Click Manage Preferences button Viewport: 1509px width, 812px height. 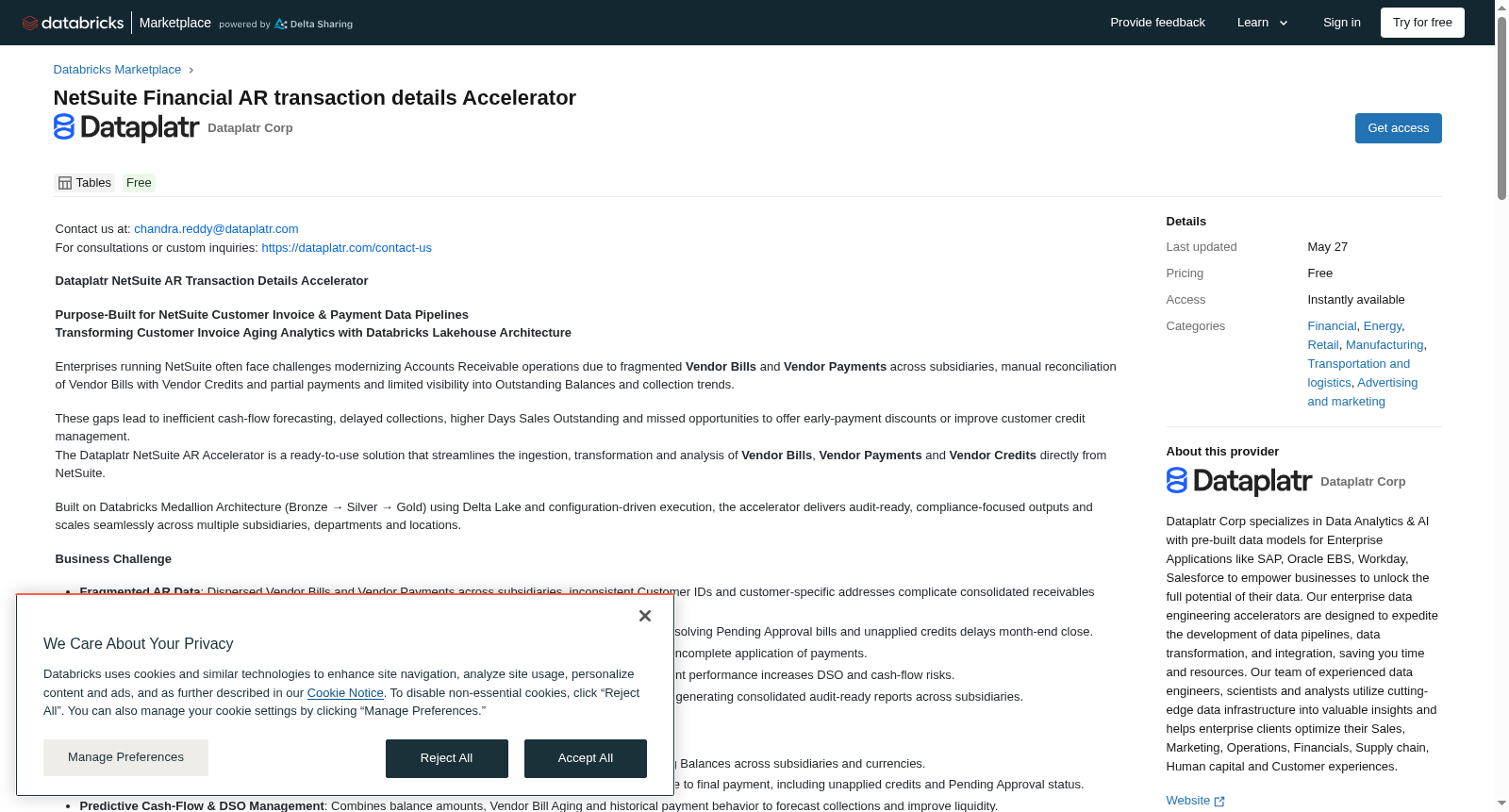pyautogui.click(x=125, y=757)
